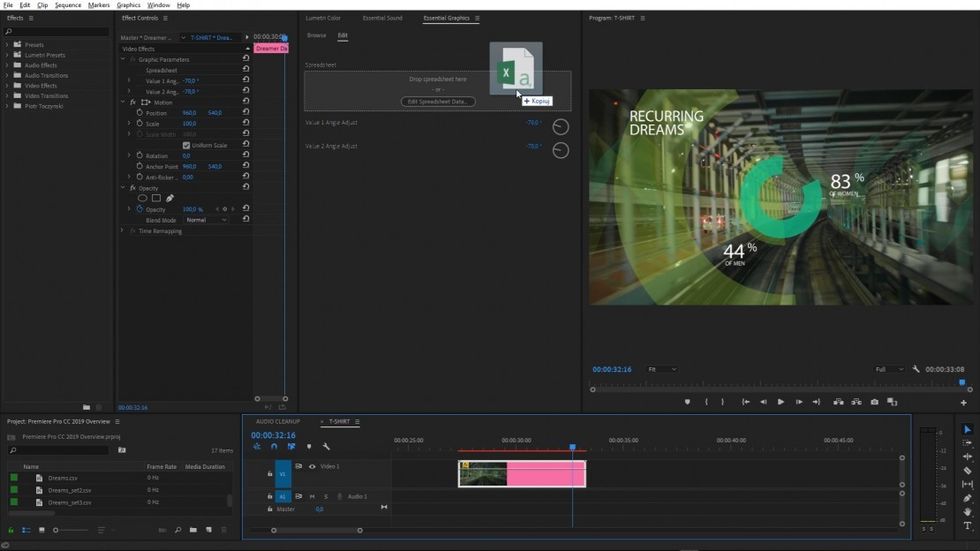
Task: Reset the Rotation parameter
Action: click(x=246, y=155)
